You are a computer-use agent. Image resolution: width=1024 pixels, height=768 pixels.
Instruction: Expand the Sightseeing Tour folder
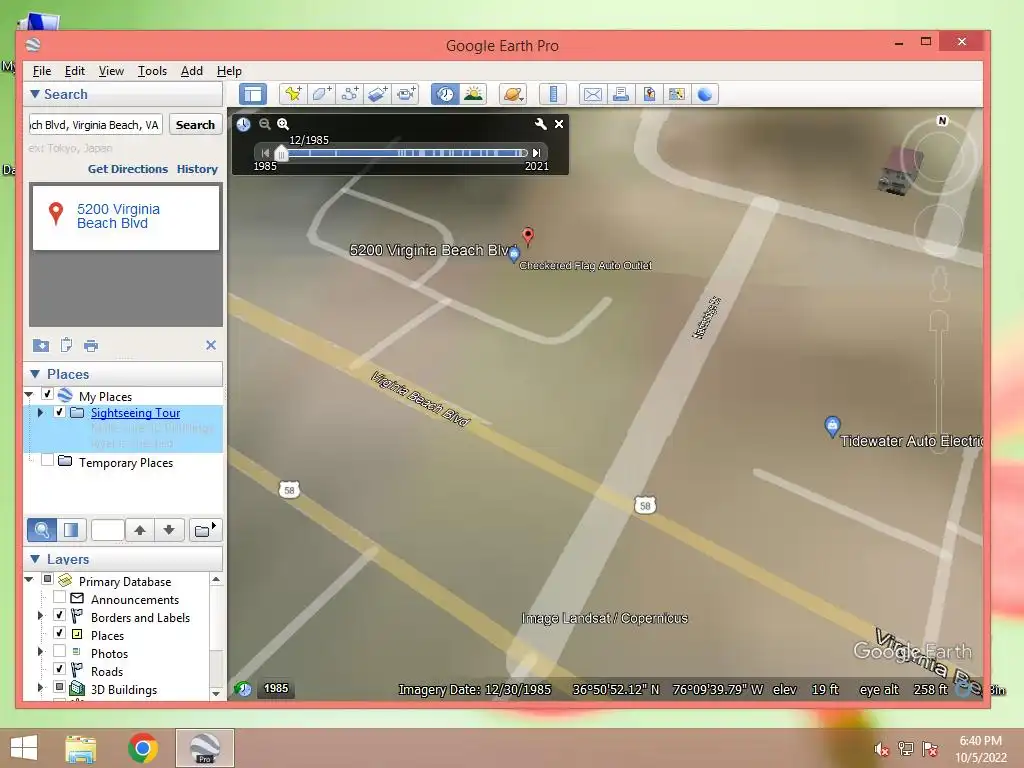[40, 413]
